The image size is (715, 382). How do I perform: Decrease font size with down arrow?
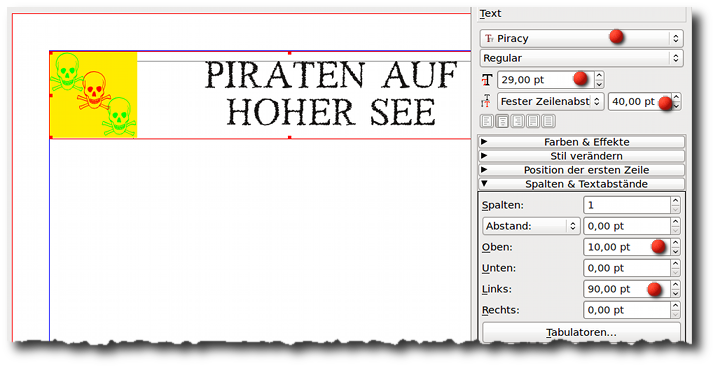pos(599,84)
